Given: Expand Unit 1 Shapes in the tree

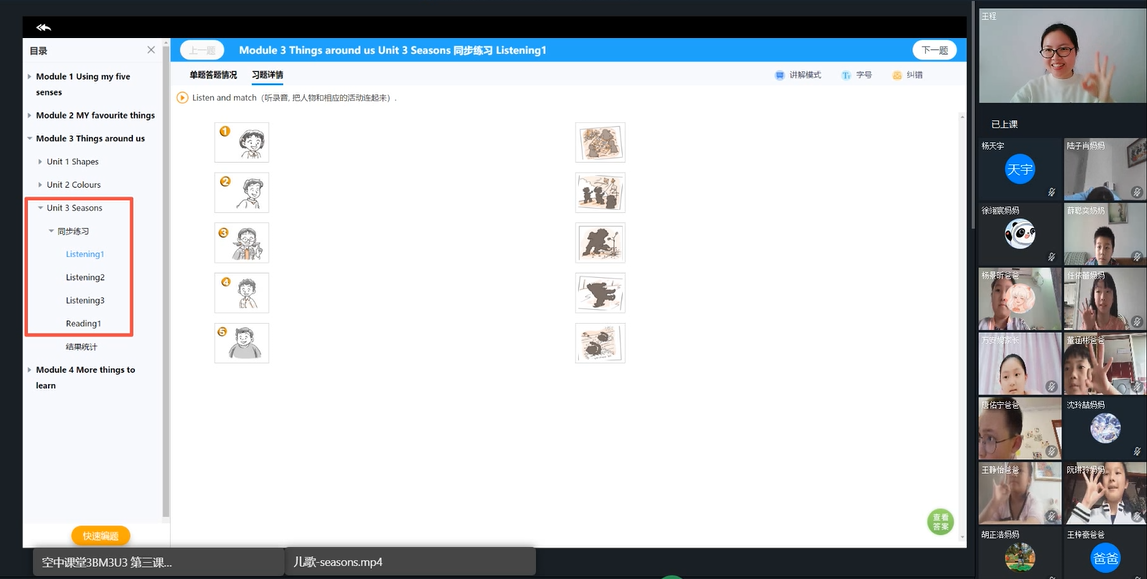Looking at the screenshot, I should pos(40,162).
